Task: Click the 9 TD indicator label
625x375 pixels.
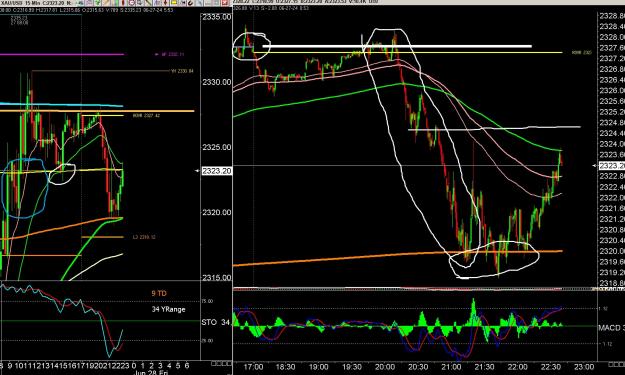Action: 159,293
